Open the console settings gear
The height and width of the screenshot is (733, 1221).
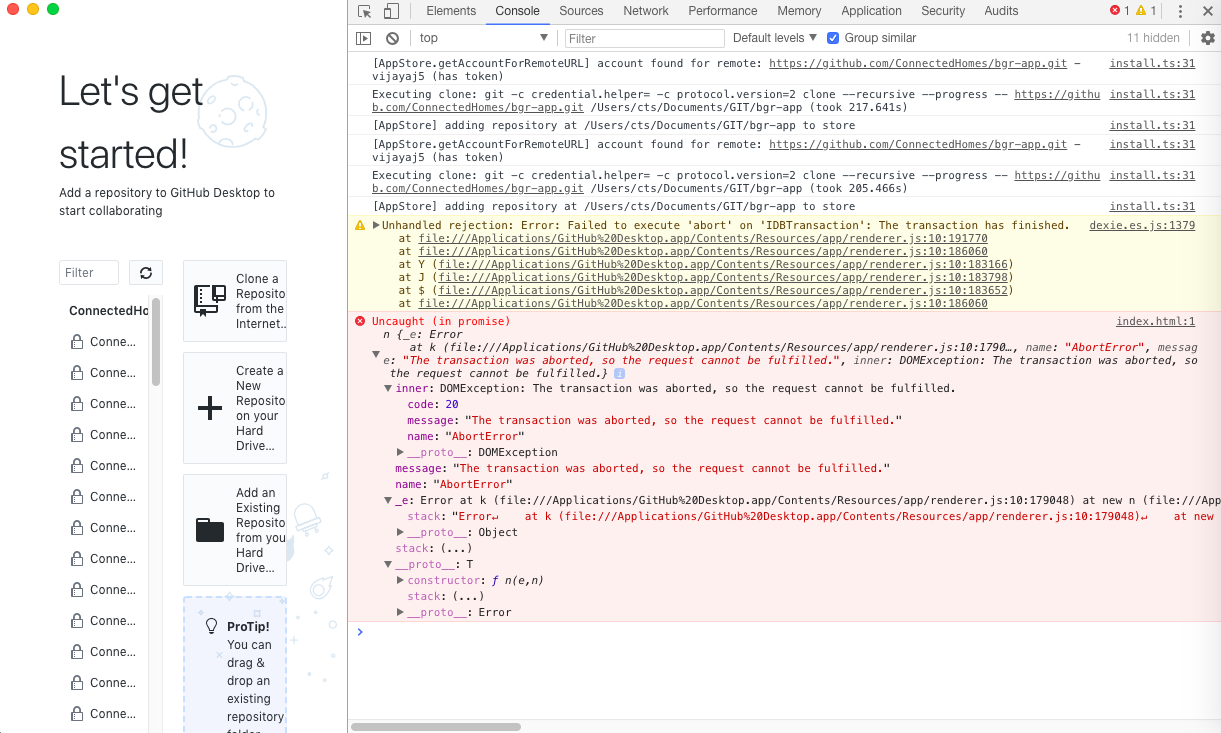1208,37
